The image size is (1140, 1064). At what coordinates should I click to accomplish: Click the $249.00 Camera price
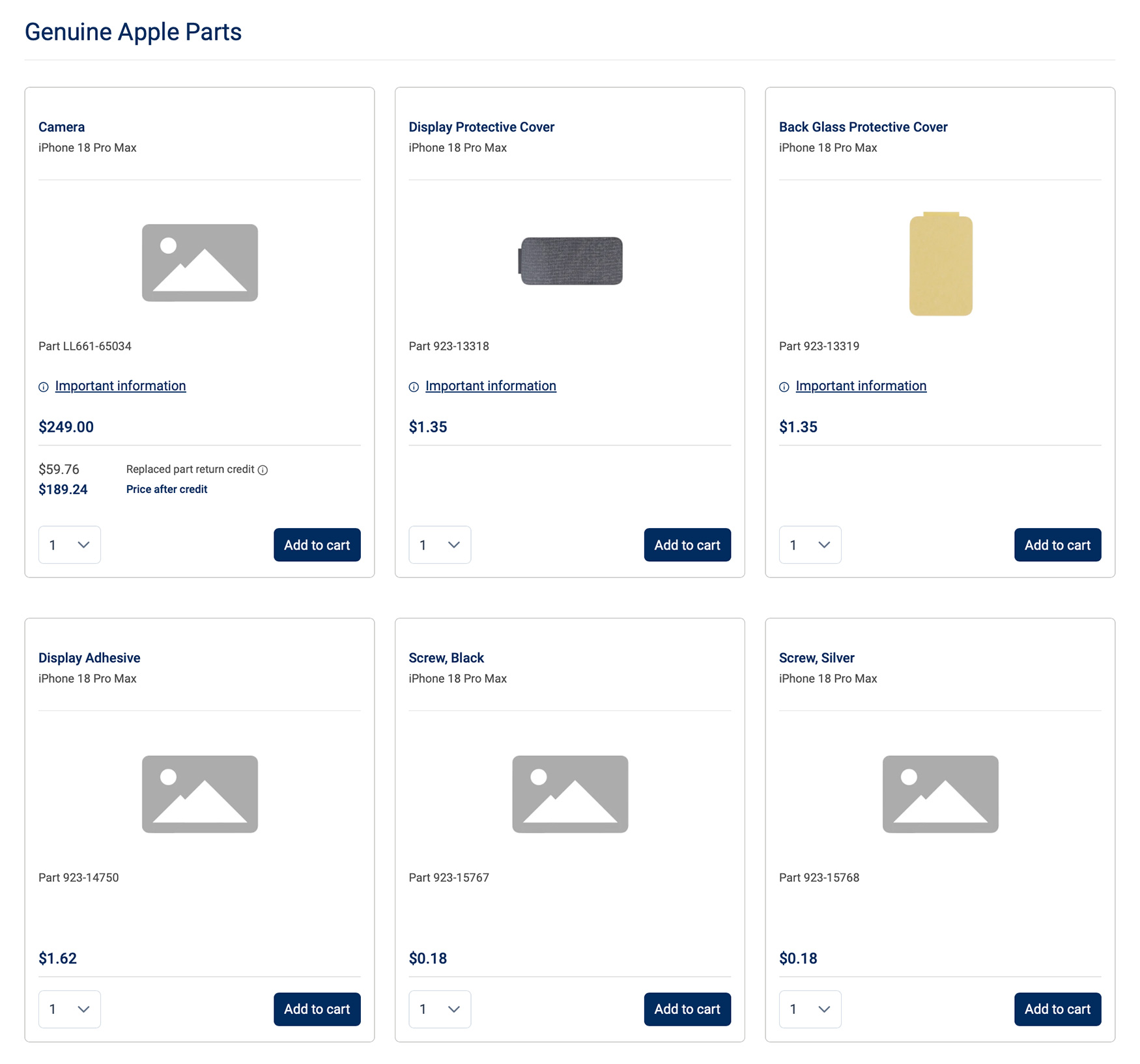tap(66, 427)
